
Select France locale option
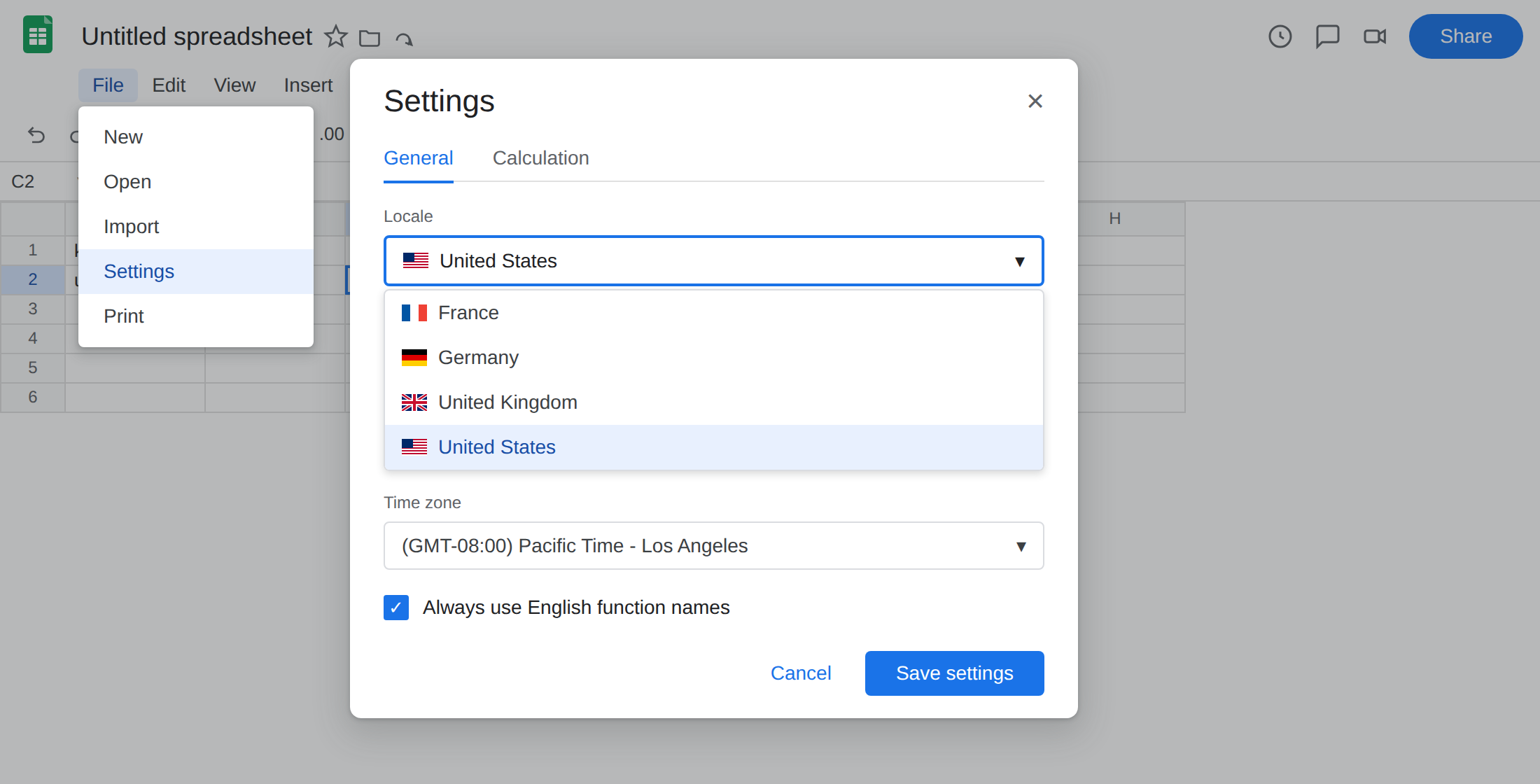tap(714, 313)
